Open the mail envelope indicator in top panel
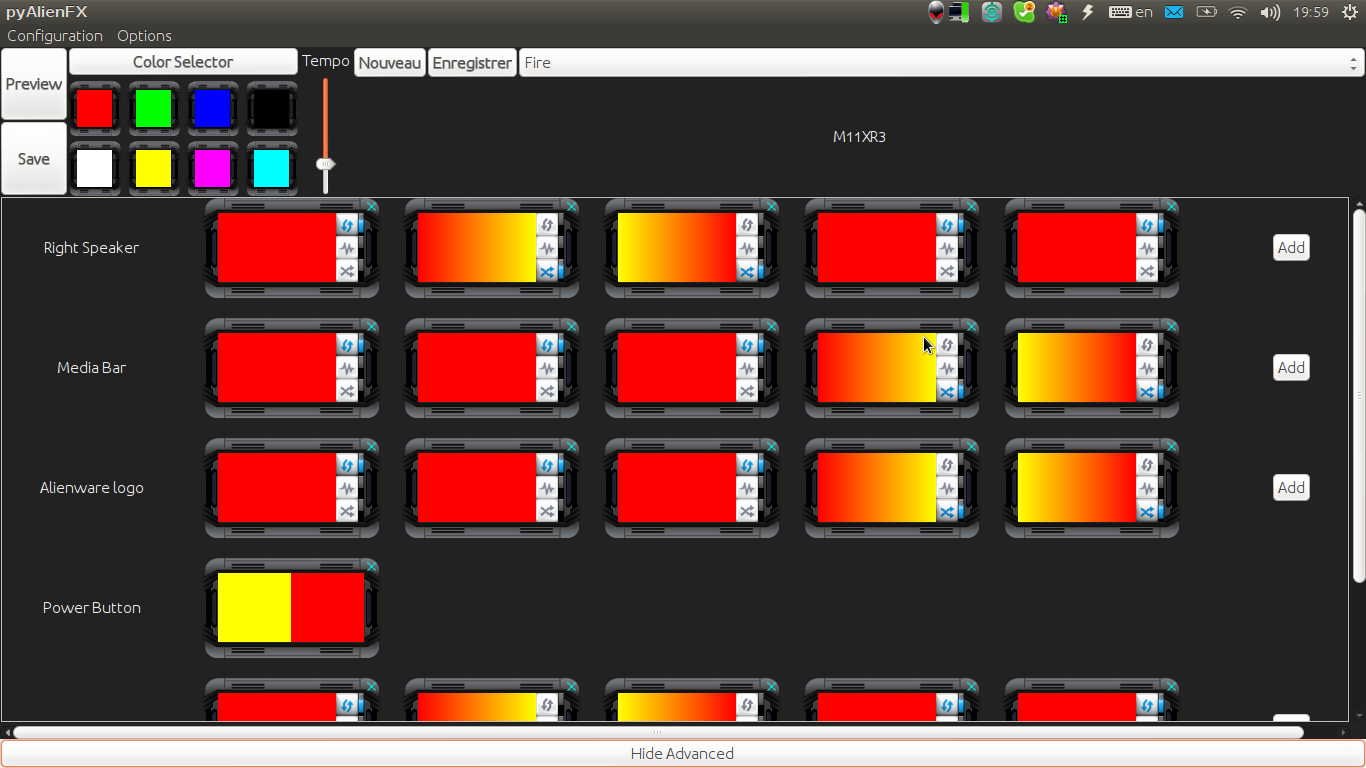This screenshot has width=1366, height=768. pos(1174,12)
